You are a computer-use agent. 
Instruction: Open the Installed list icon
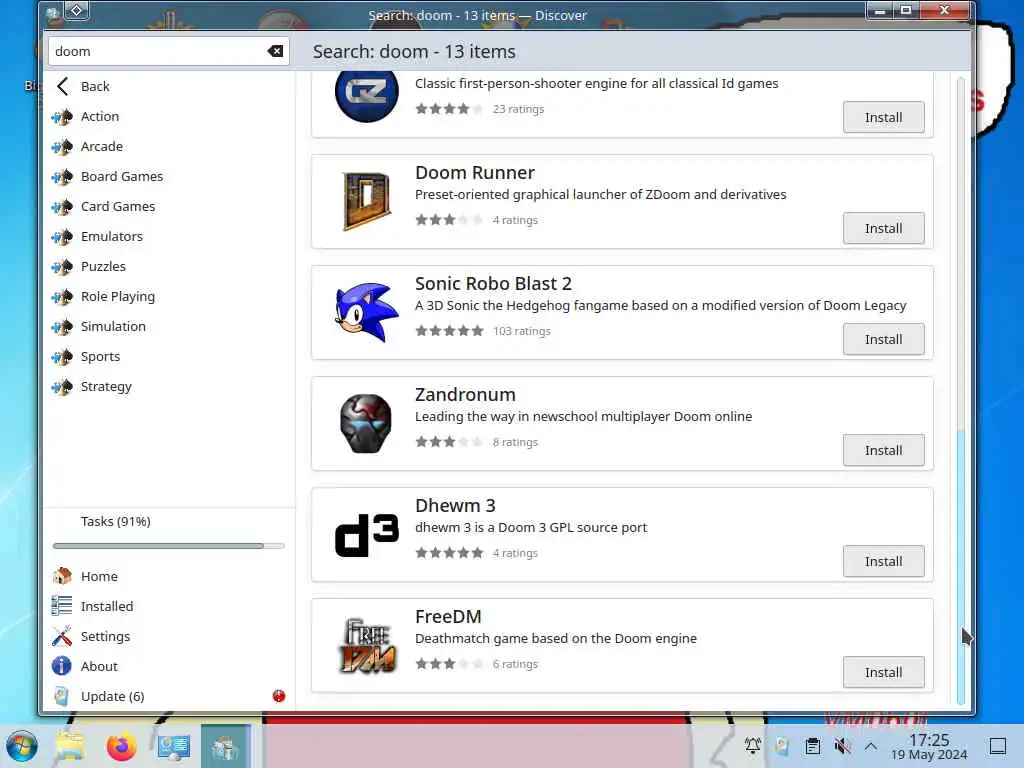[62, 606]
